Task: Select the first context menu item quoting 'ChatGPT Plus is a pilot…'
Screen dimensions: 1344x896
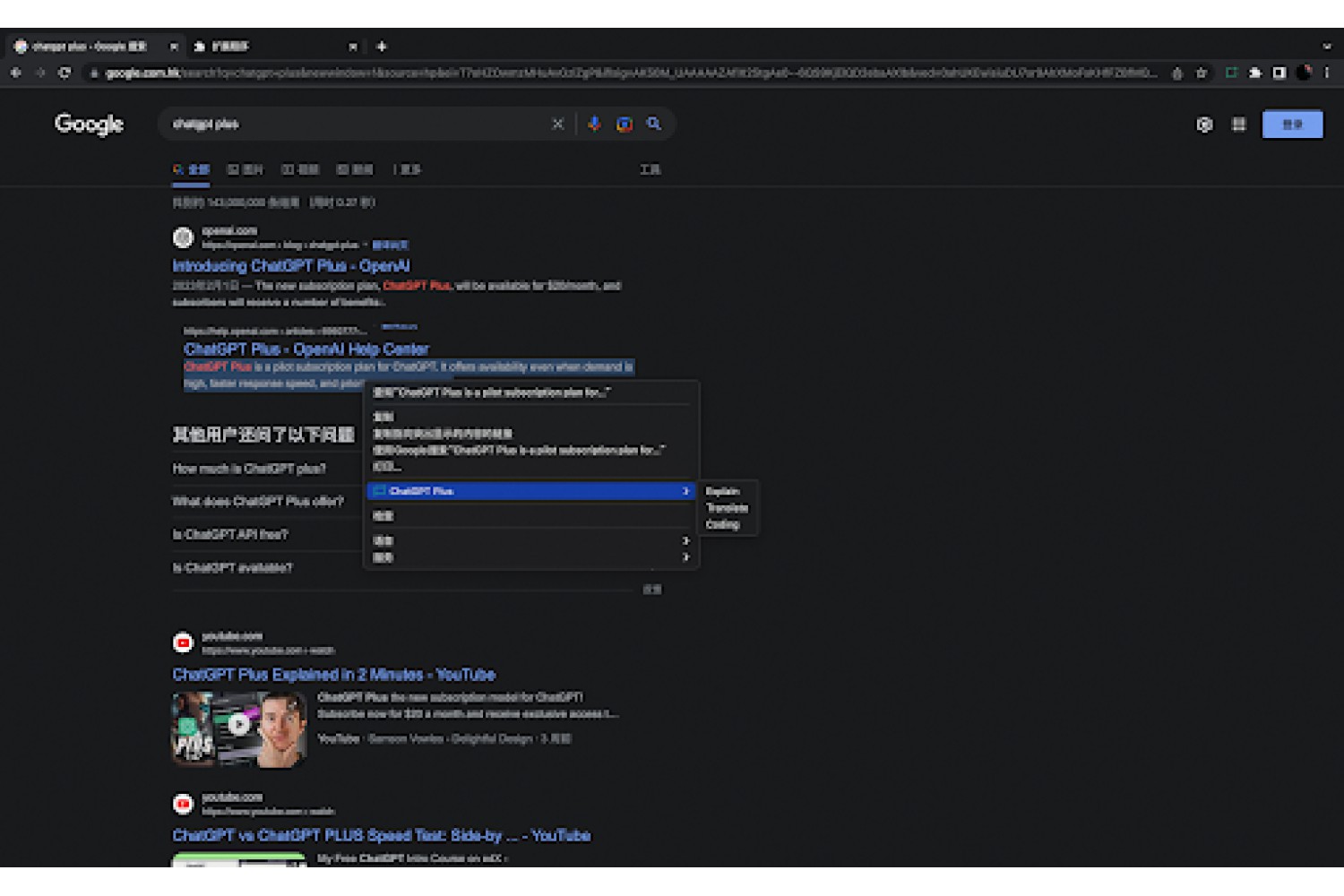Action: (x=530, y=392)
